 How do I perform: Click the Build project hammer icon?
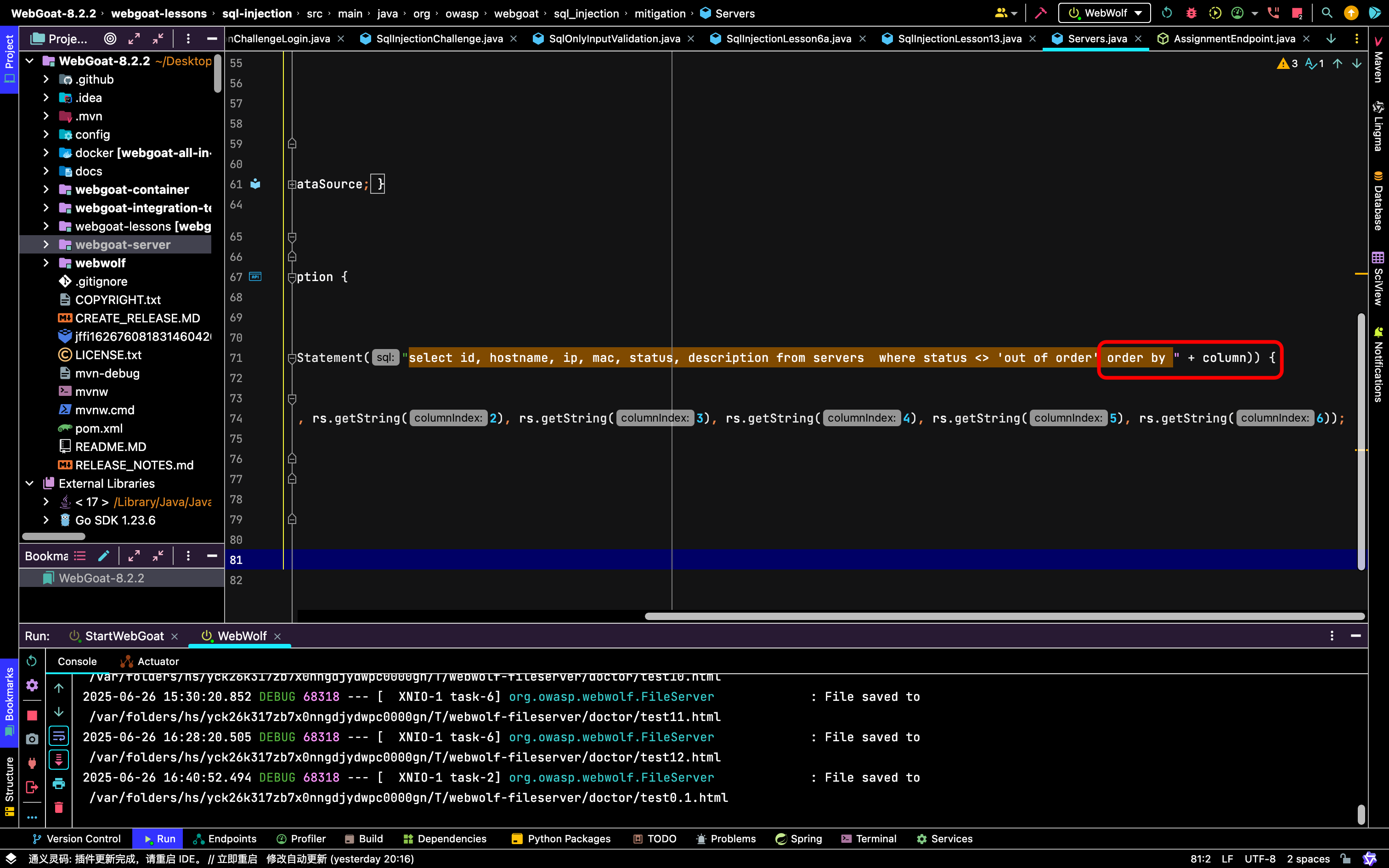click(1041, 13)
